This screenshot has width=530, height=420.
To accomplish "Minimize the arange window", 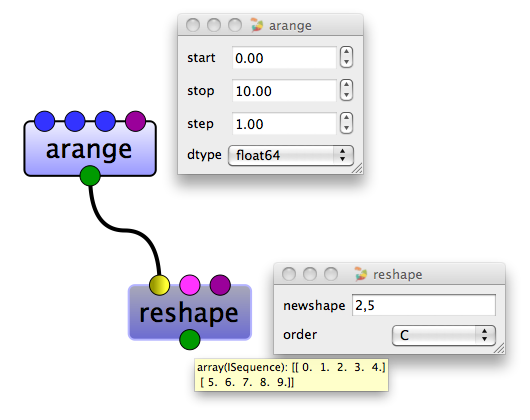I will pos(214,25).
